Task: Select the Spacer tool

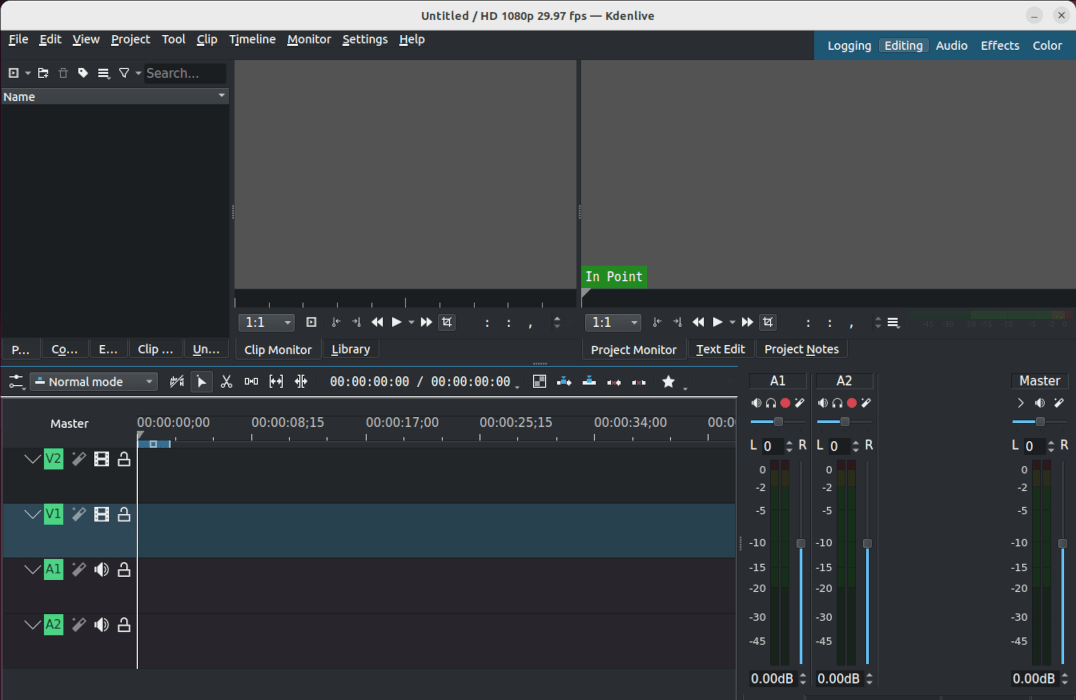Action: tap(252, 381)
